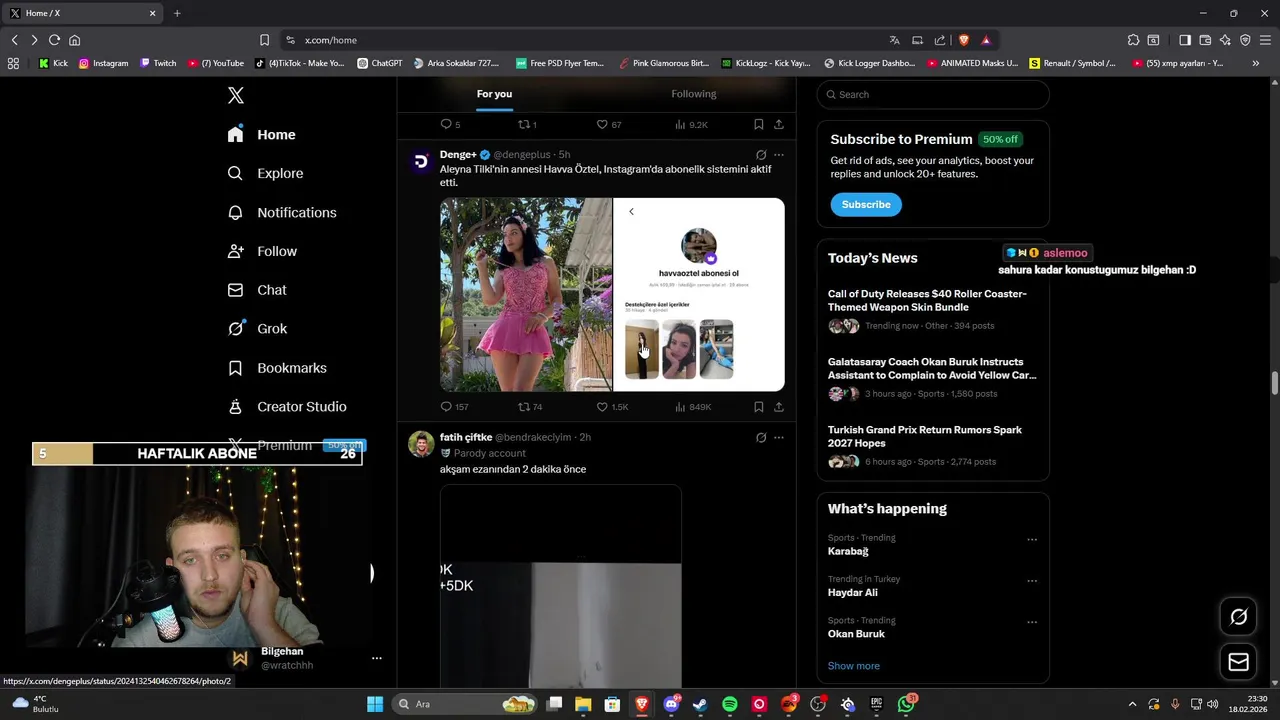This screenshot has width=1280, height=720.
Task: Open browser extensions puzzle icon
Action: (x=1133, y=40)
